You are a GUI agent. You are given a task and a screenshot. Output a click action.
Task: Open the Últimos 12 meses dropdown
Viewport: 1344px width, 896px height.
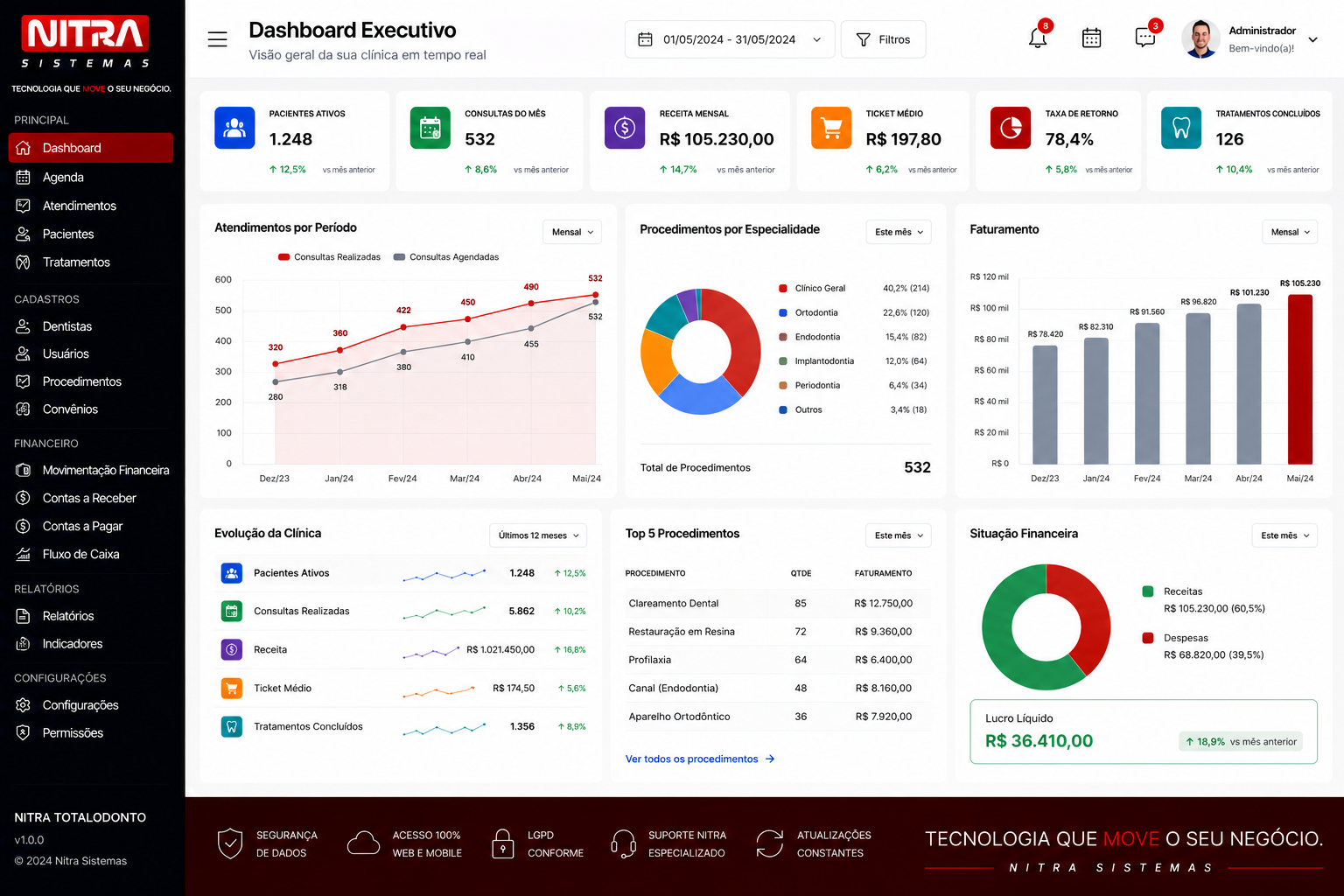click(x=538, y=535)
